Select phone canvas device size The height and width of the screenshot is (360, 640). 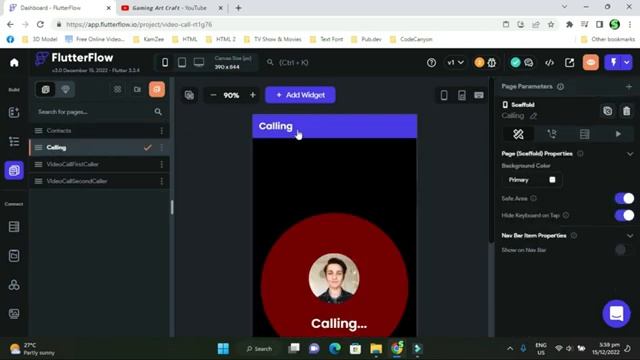click(x=165, y=62)
